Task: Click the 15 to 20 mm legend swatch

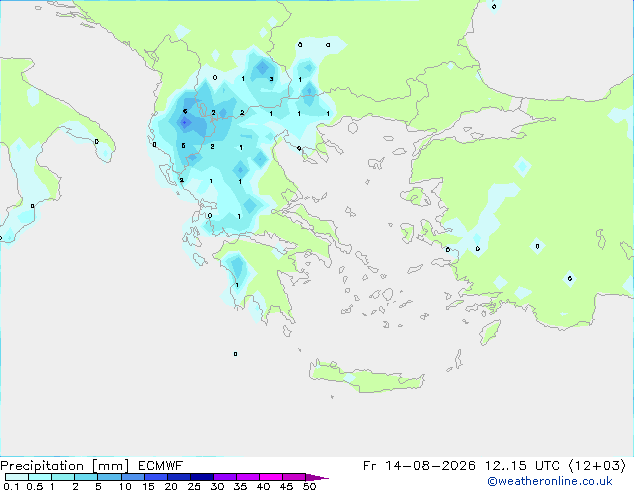Action: pyautogui.click(x=155, y=477)
